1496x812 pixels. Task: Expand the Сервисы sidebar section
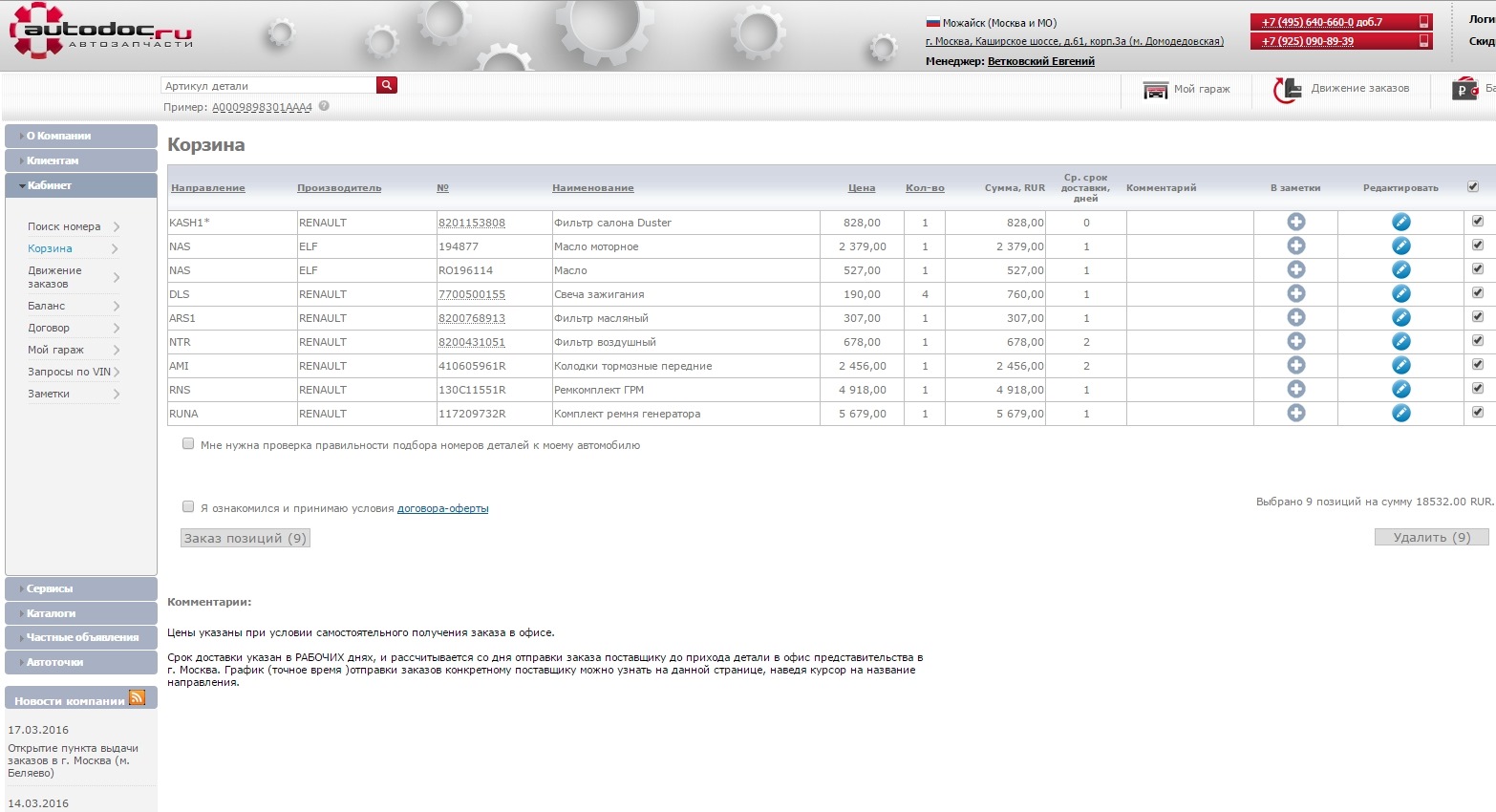(x=81, y=588)
